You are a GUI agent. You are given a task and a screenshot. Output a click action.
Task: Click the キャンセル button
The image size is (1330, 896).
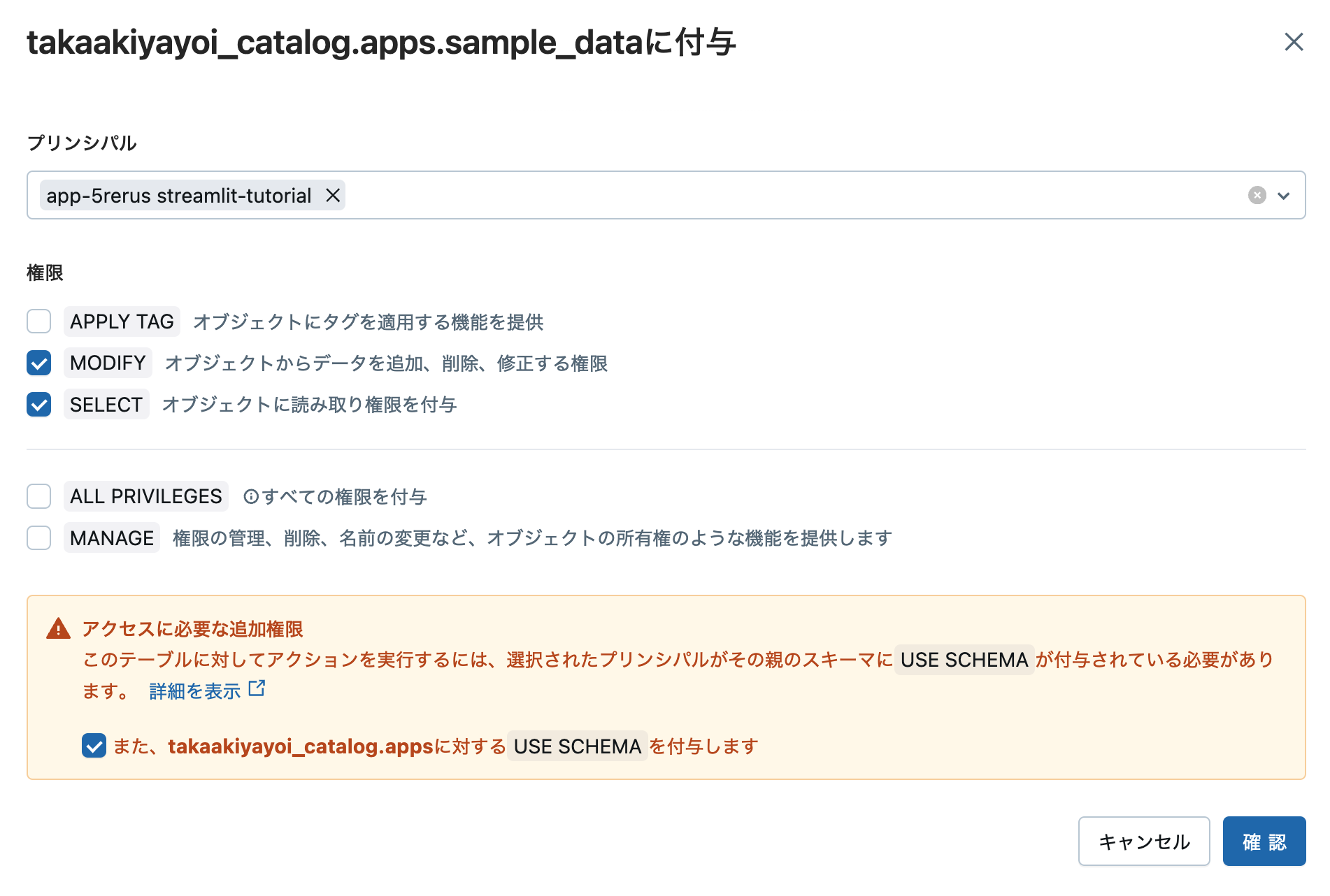pos(1144,841)
